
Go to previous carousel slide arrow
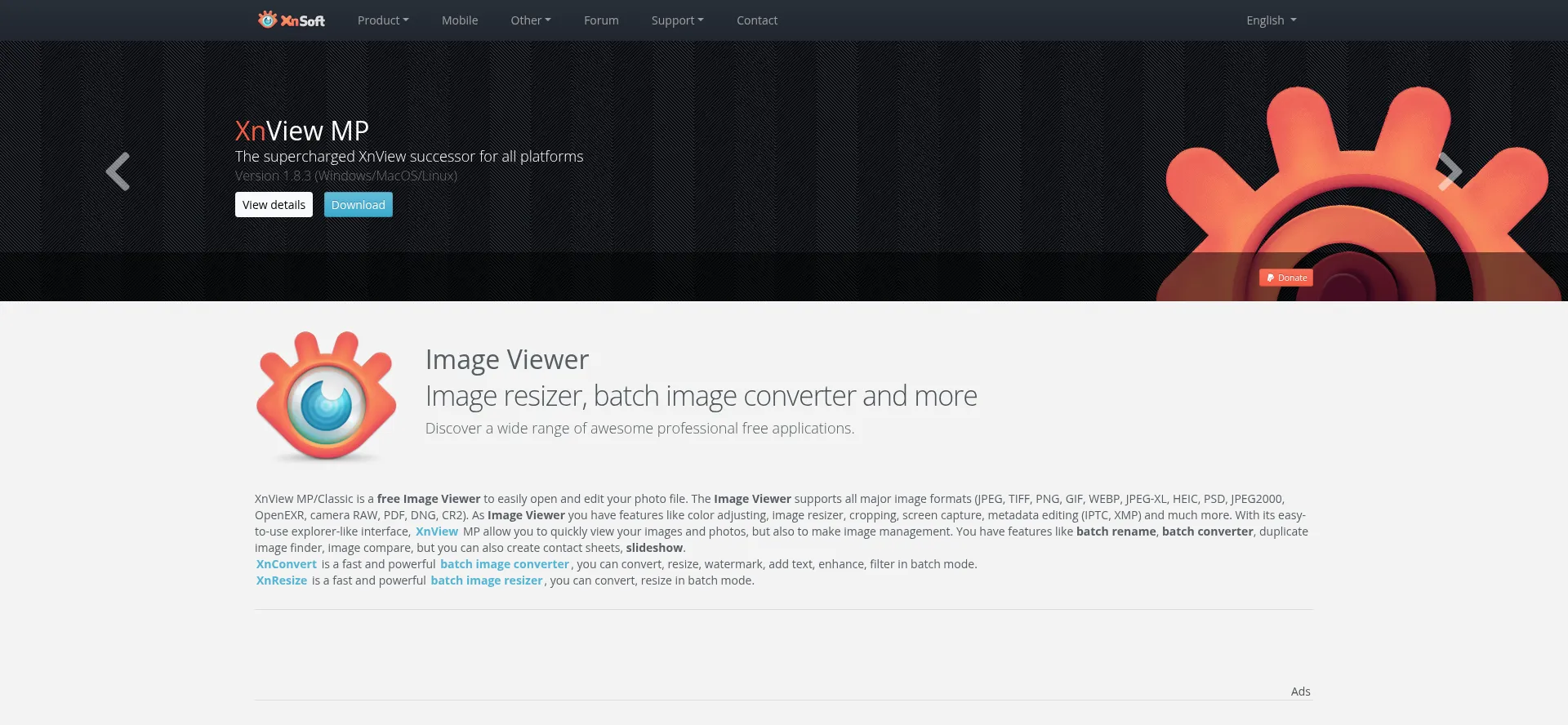(118, 171)
